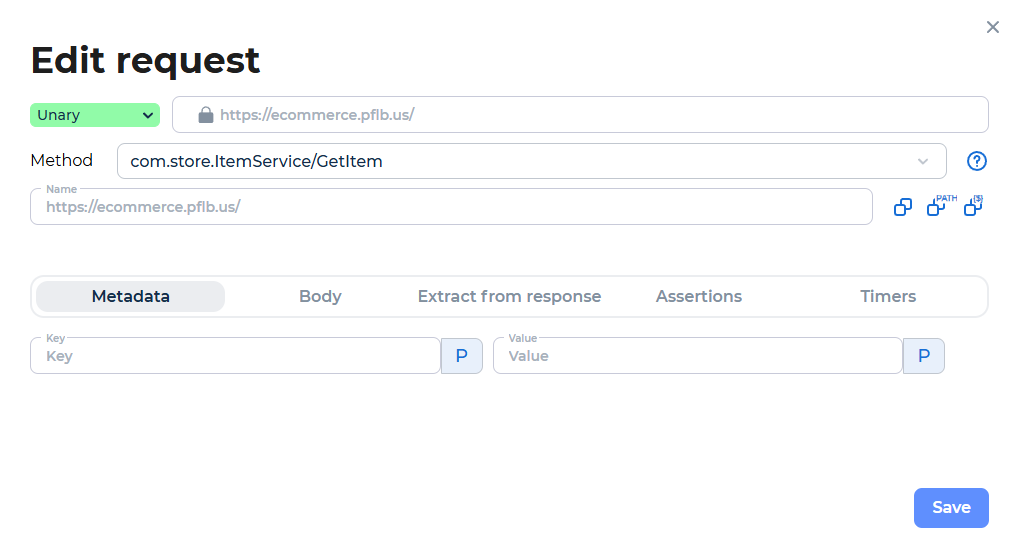Open the Timers tab
Image resolution: width=1019 pixels, height=556 pixels.
point(888,296)
